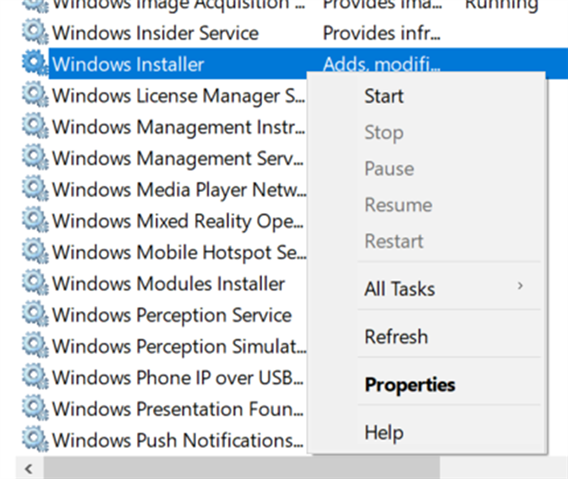Click gear icon of Windows Management Serv...
The width and height of the screenshot is (568, 479).
tap(35, 158)
